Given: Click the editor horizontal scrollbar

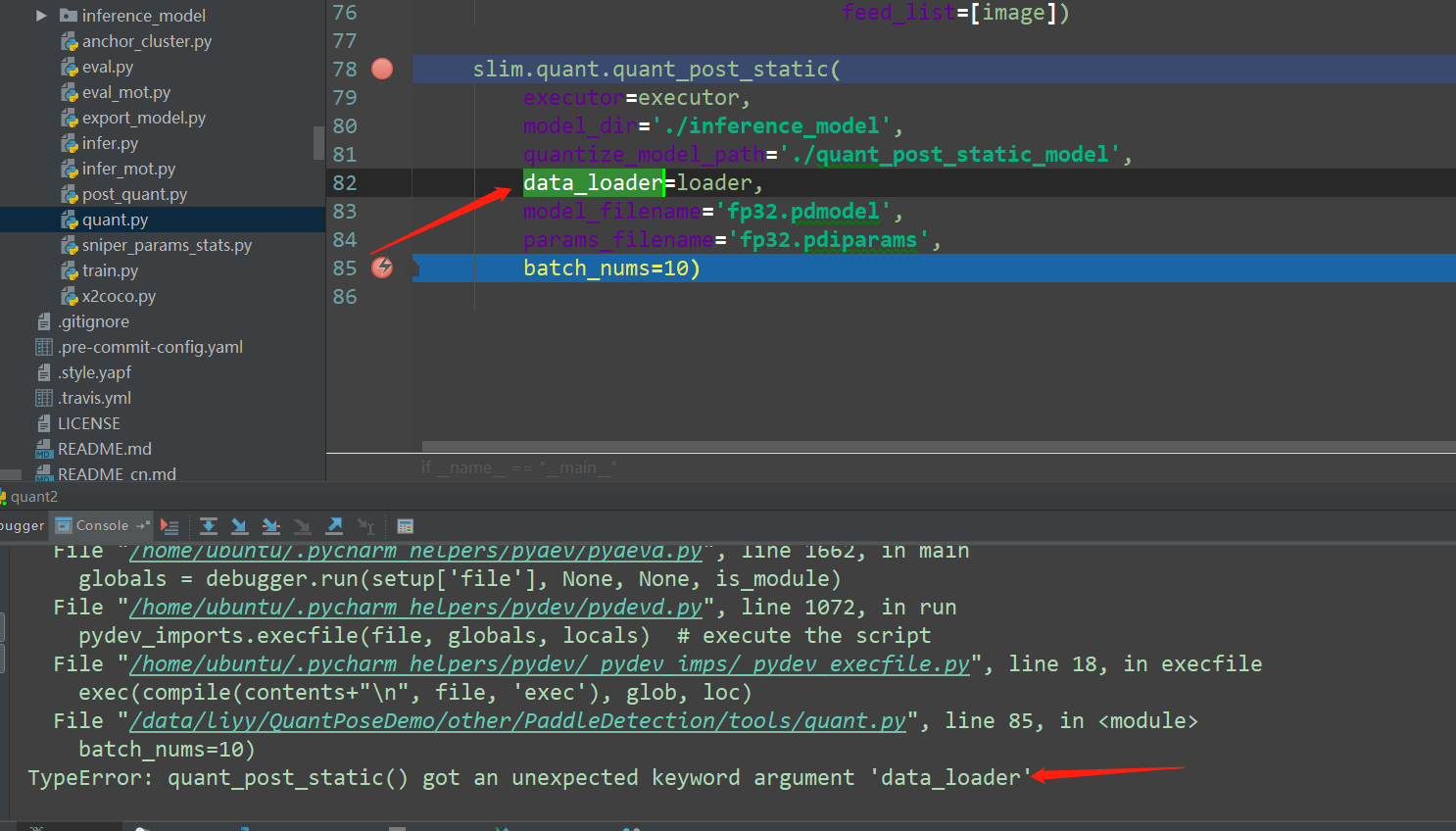Looking at the screenshot, I should (x=939, y=446).
